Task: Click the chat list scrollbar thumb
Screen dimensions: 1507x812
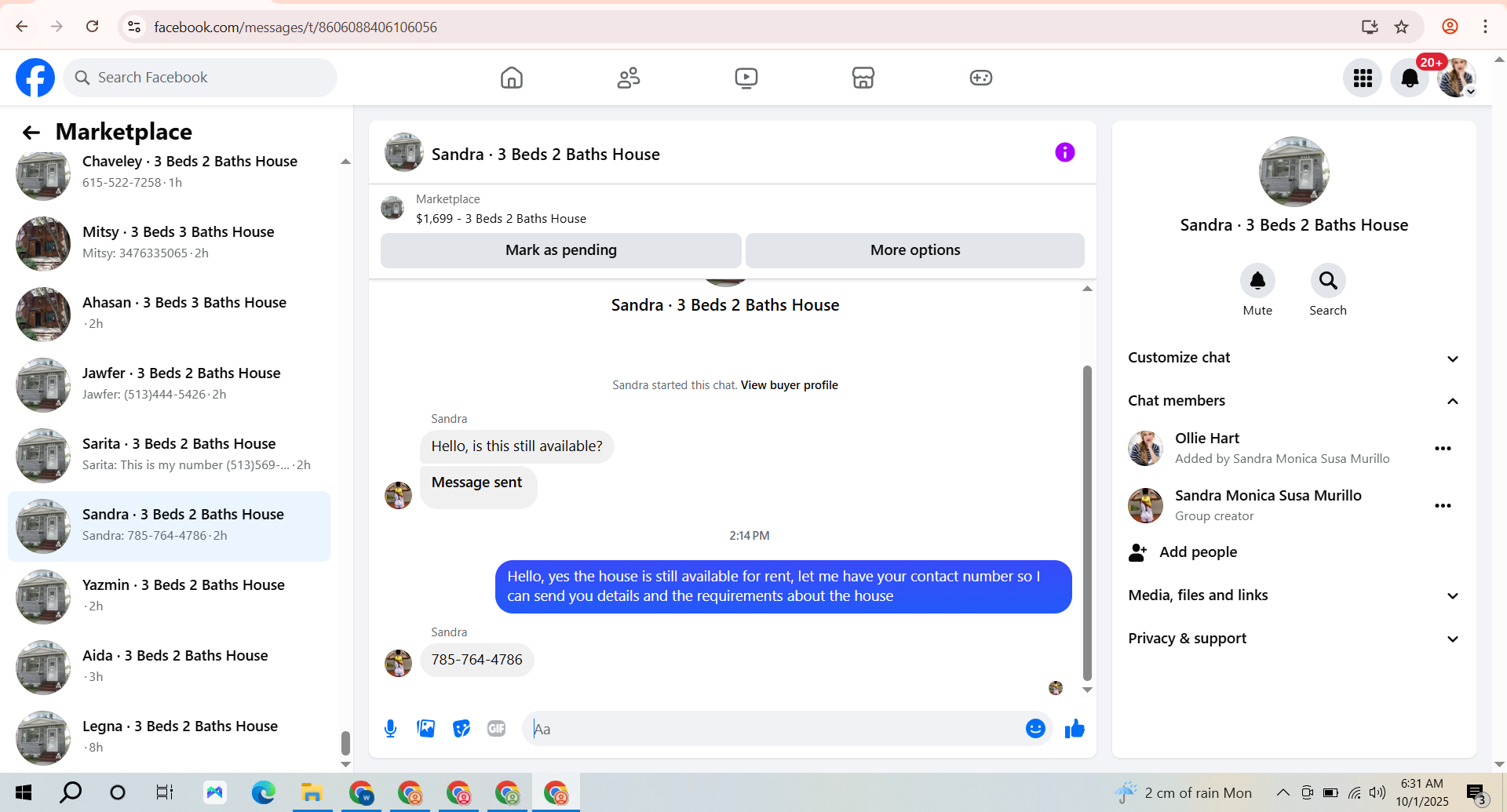Action: pos(345,742)
